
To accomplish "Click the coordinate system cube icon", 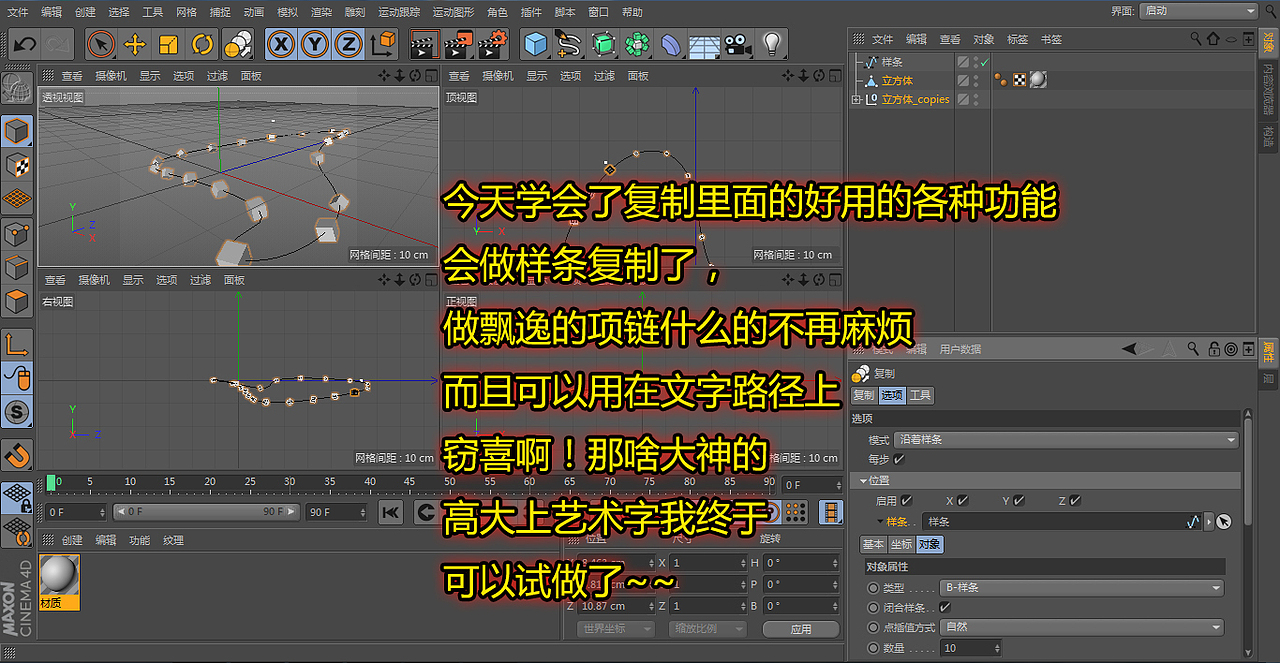I will click(x=383, y=44).
